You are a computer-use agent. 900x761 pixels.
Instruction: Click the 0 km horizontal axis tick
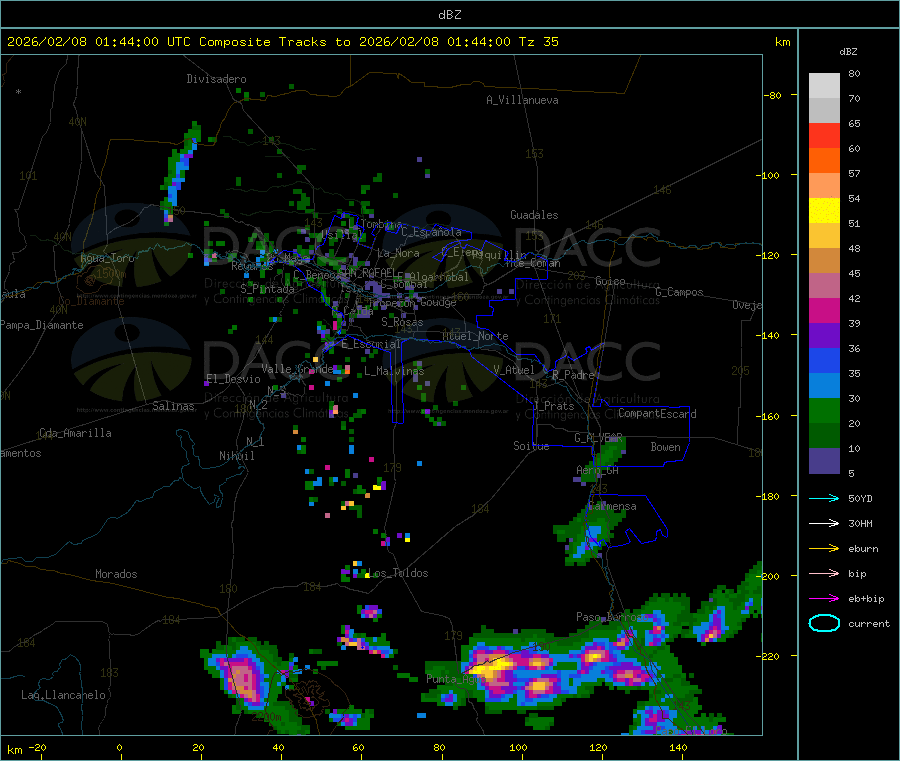pos(119,747)
